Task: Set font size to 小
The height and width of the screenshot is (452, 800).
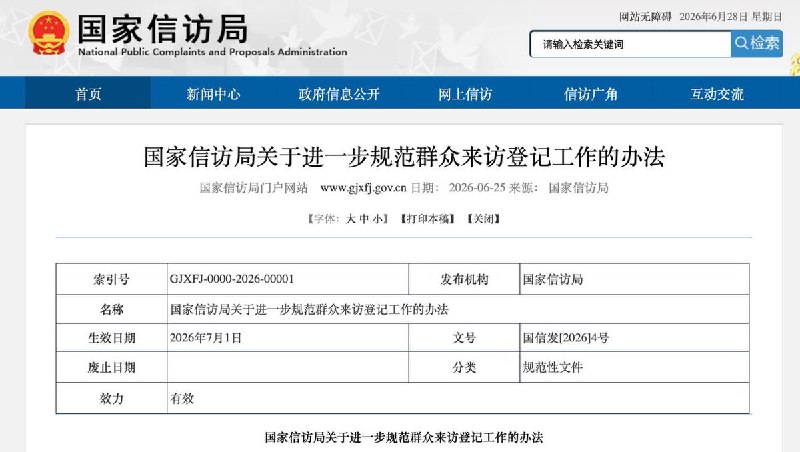Action: click(x=378, y=219)
